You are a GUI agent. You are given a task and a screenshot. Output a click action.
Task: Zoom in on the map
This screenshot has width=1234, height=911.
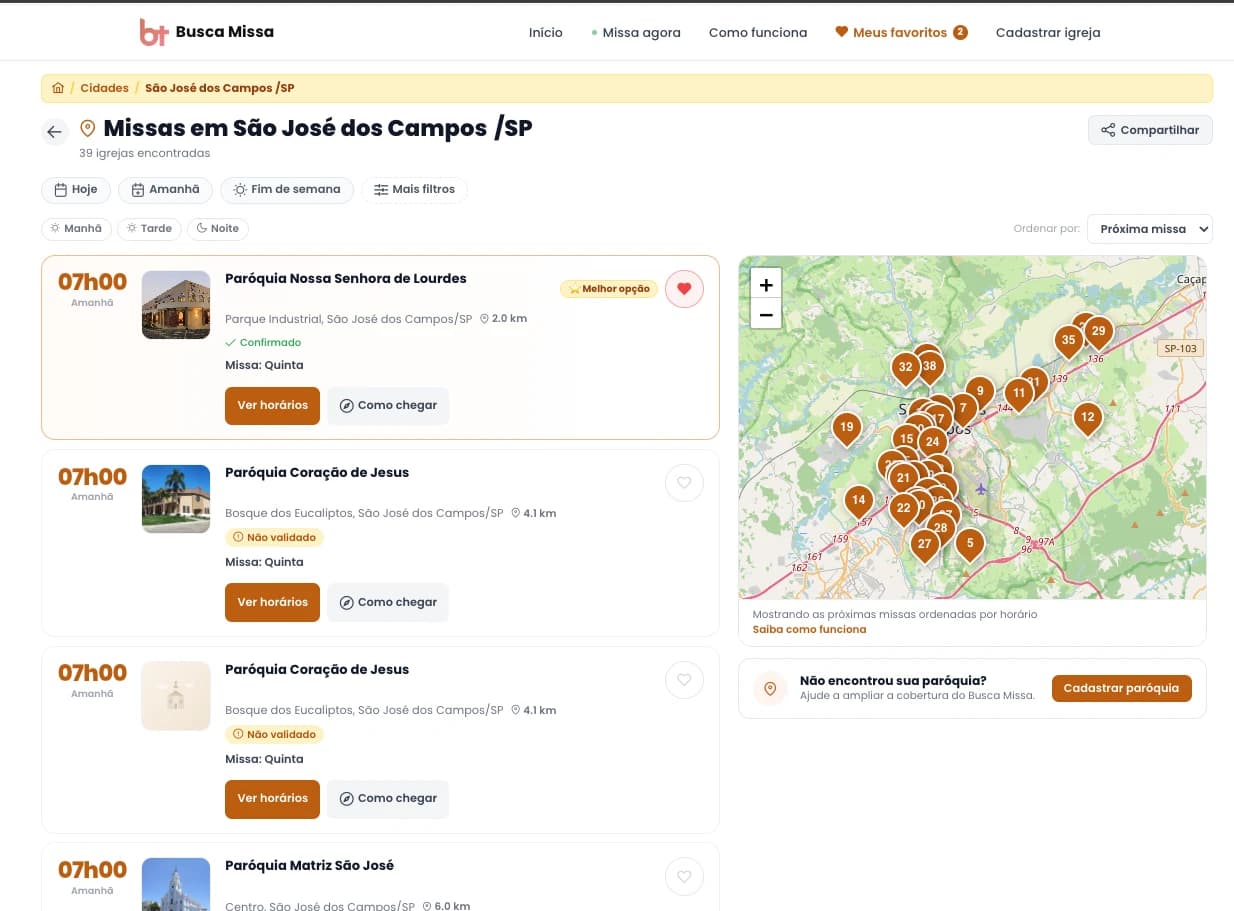click(766, 285)
